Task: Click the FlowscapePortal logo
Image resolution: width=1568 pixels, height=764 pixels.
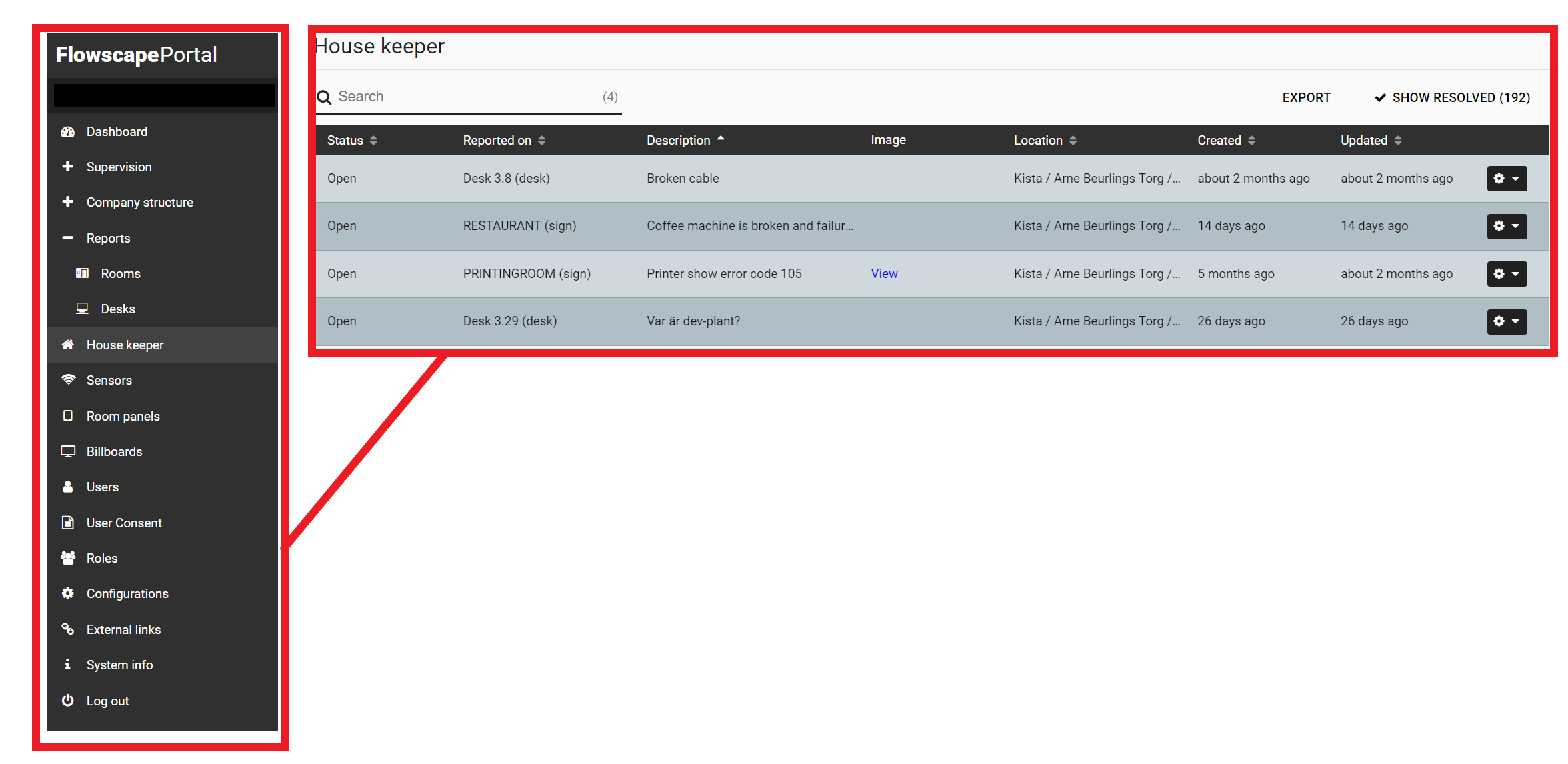Action: (x=137, y=55)
